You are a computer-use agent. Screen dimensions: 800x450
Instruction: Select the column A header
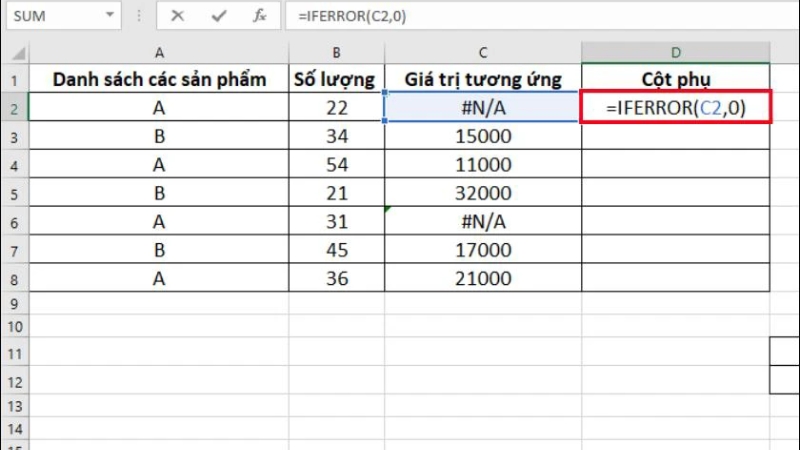tap(158, 51)
